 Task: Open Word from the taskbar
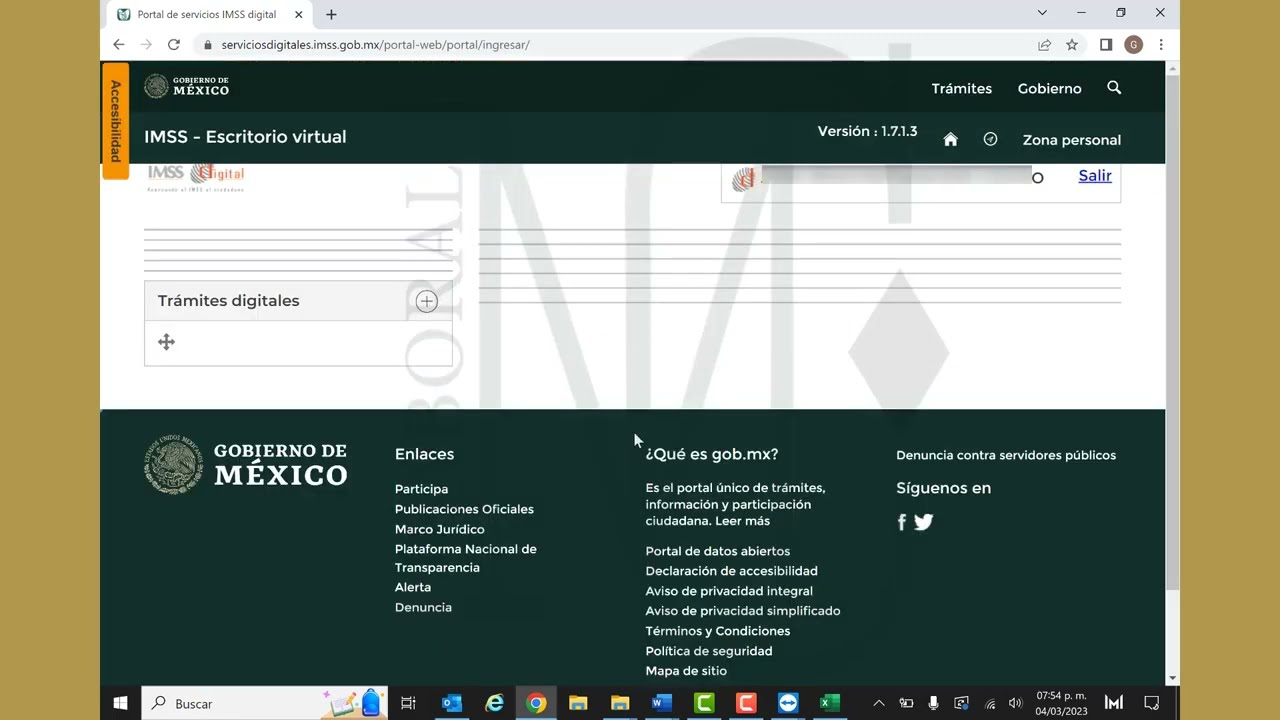click(x=662, y=703)
